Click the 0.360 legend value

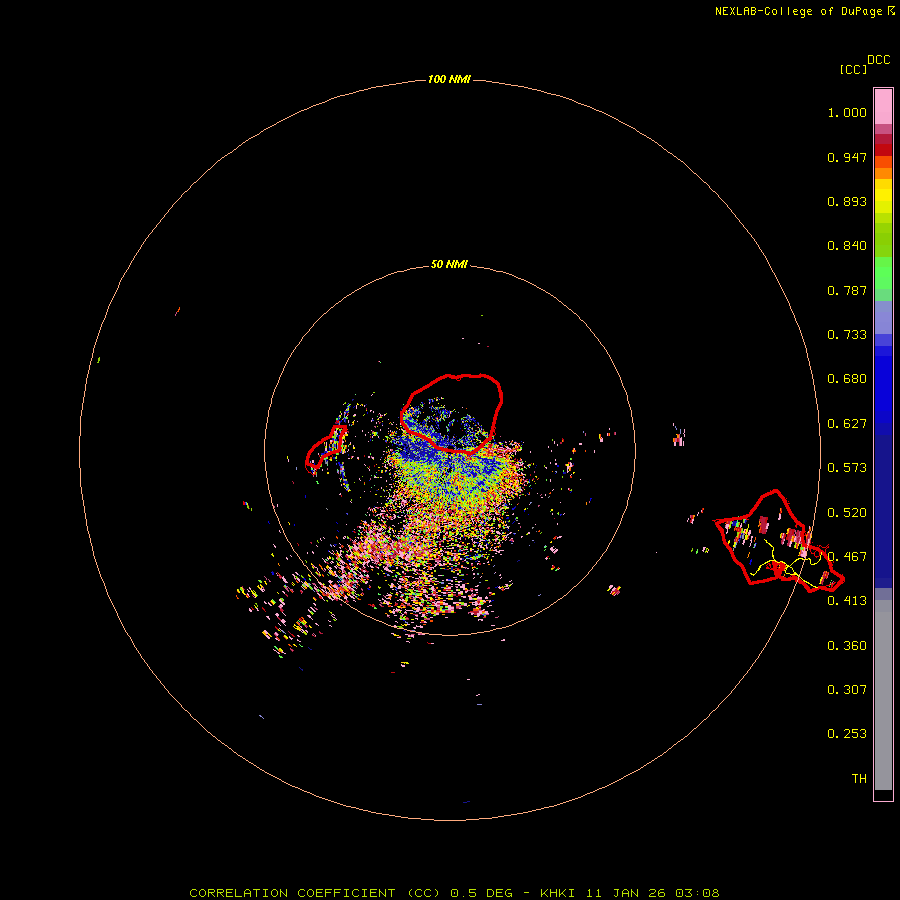(x=847, y=646)
